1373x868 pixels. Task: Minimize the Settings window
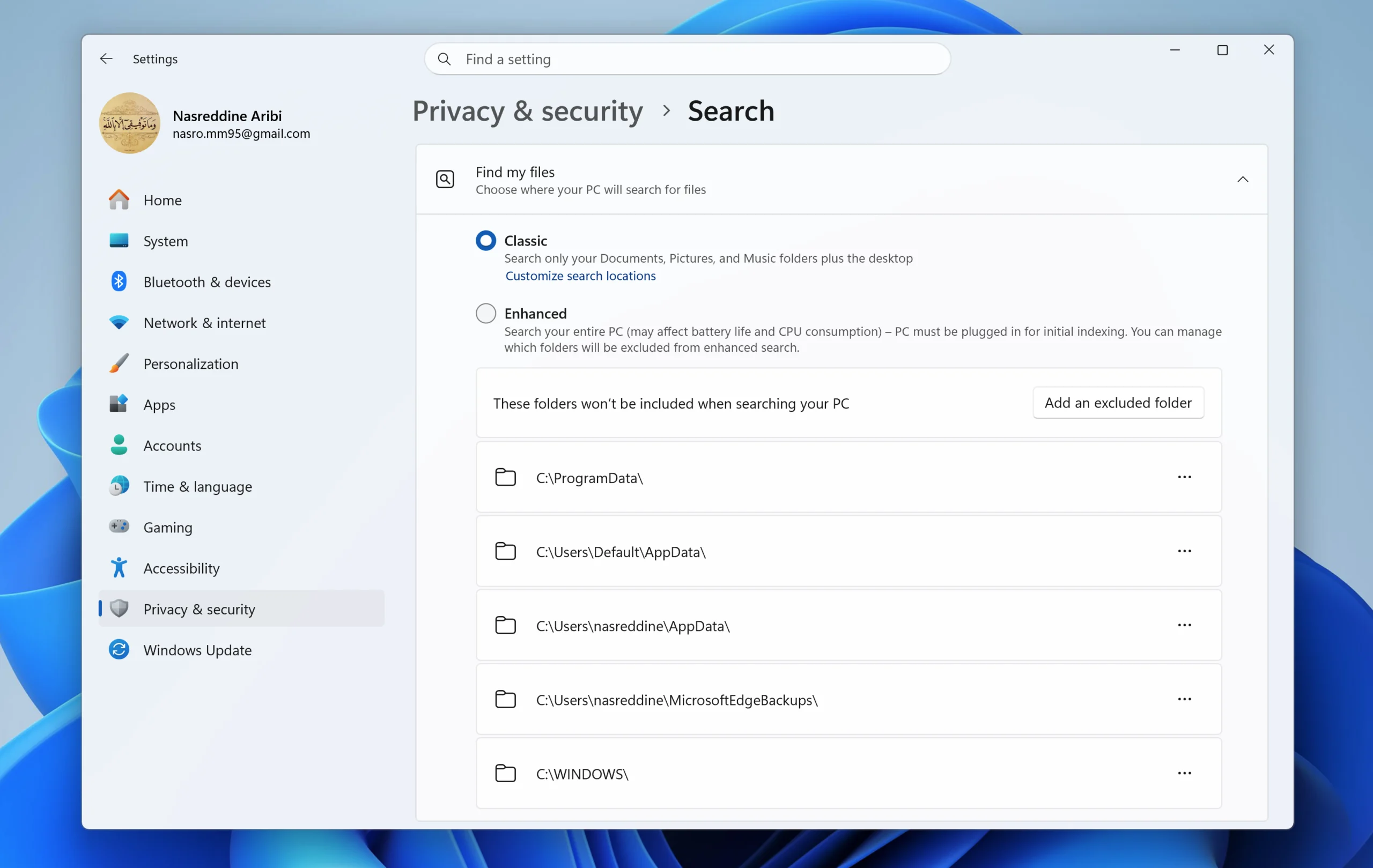[1175, 50]
